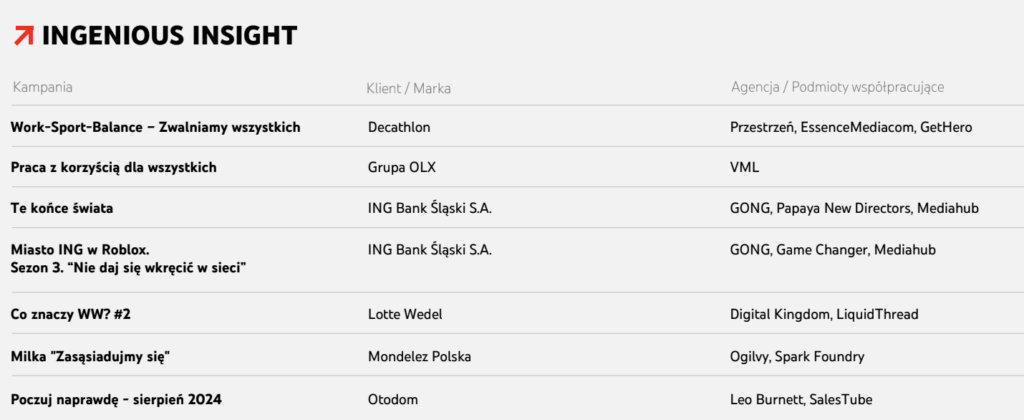Click the red arrow icon beside Ingenious Insight

pos(24,36)
